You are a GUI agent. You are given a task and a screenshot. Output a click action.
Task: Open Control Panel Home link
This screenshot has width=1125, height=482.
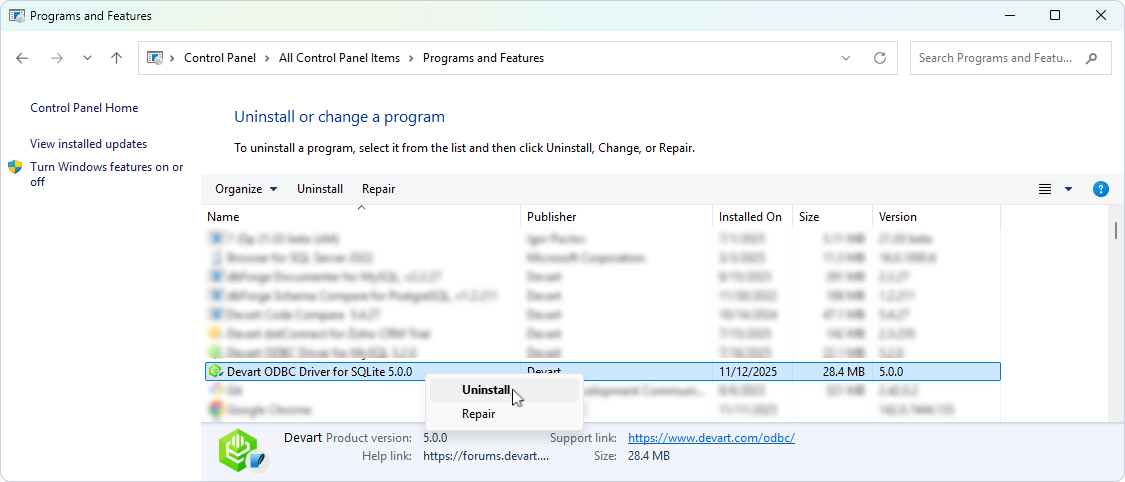(84, 108)
